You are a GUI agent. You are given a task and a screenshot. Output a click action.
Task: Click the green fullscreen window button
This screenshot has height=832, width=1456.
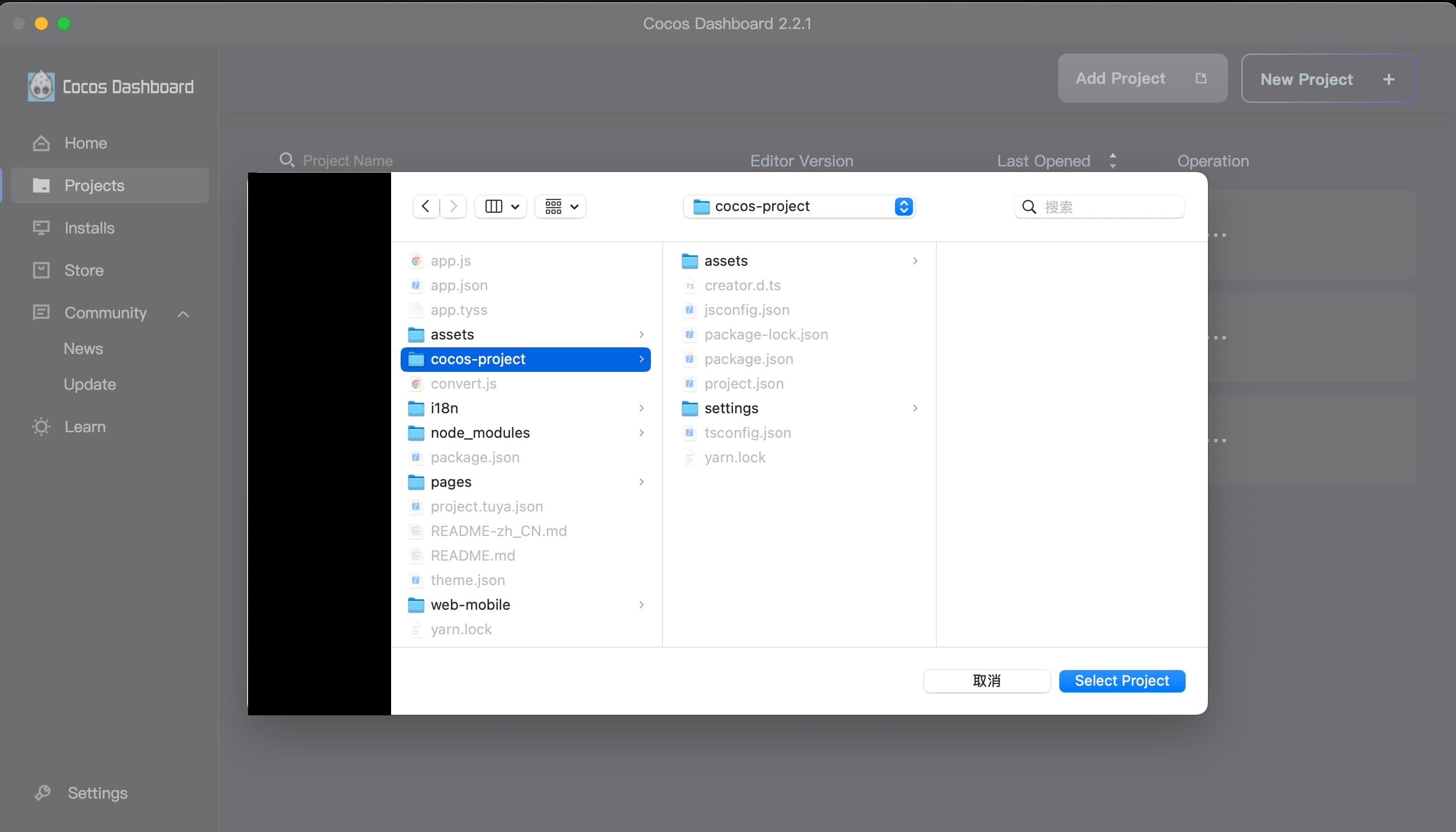click(x=64, y=23)
